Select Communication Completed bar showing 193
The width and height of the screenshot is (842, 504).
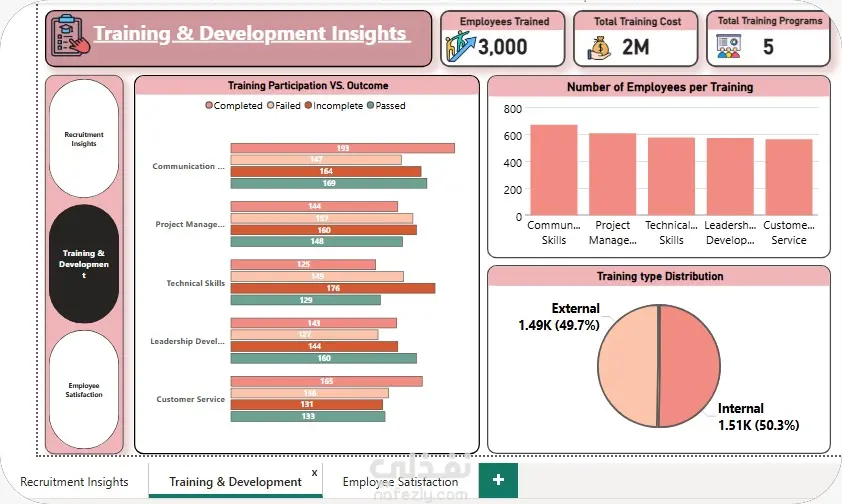(343, 148)
